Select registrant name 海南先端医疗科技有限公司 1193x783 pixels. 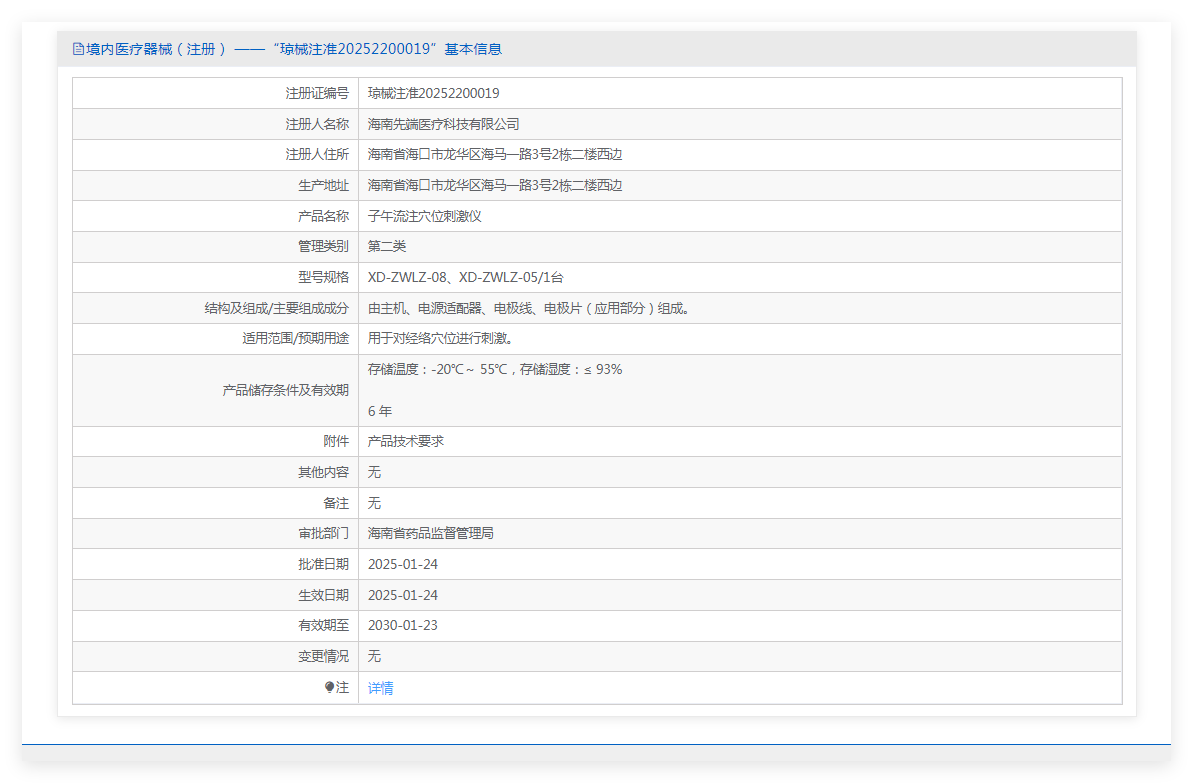point(443,124)
